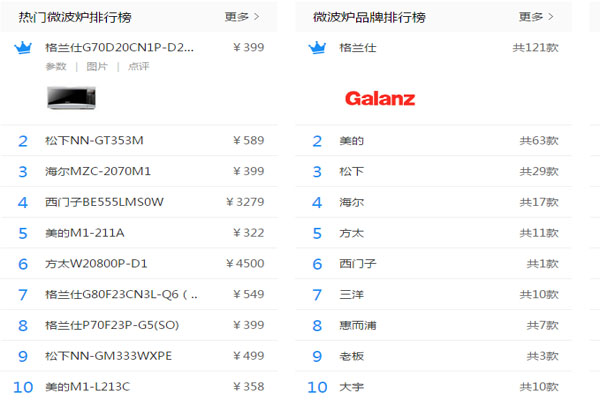Open brand 惠而浦 in brand ranking

coord(358,325)
